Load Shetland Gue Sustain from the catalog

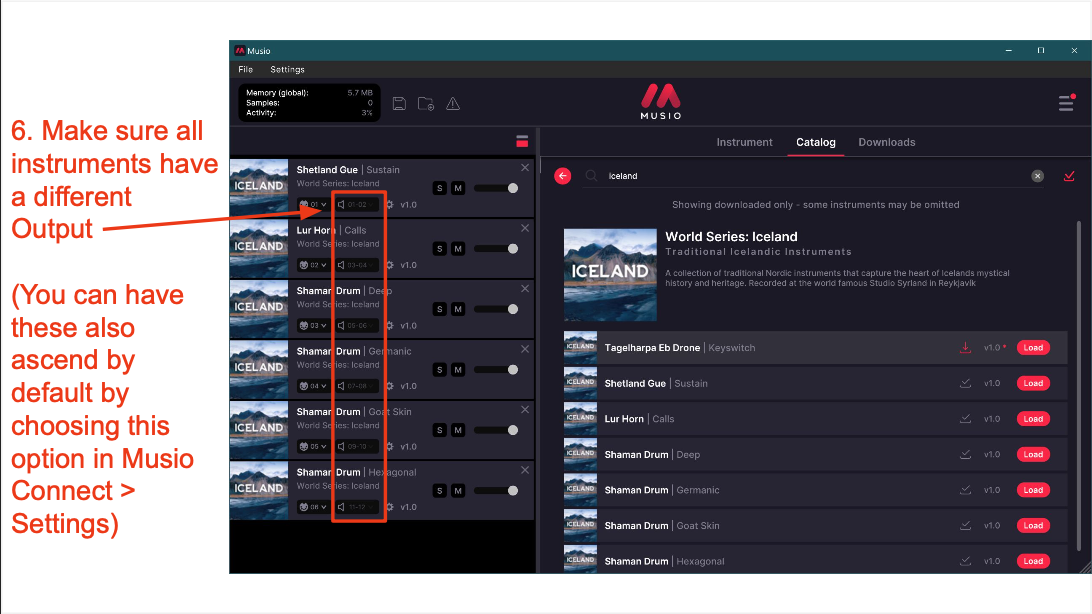click(1033, 384)
